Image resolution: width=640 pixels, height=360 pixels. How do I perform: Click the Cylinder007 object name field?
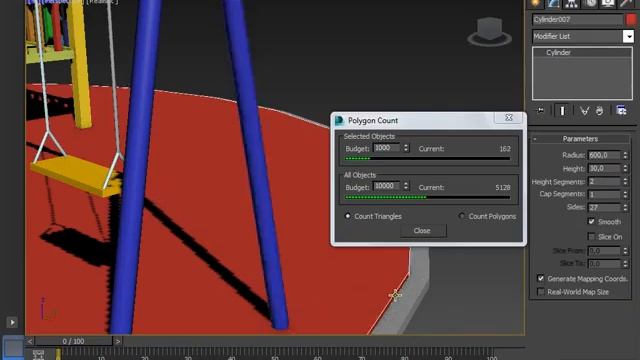[x=577, y=19]
